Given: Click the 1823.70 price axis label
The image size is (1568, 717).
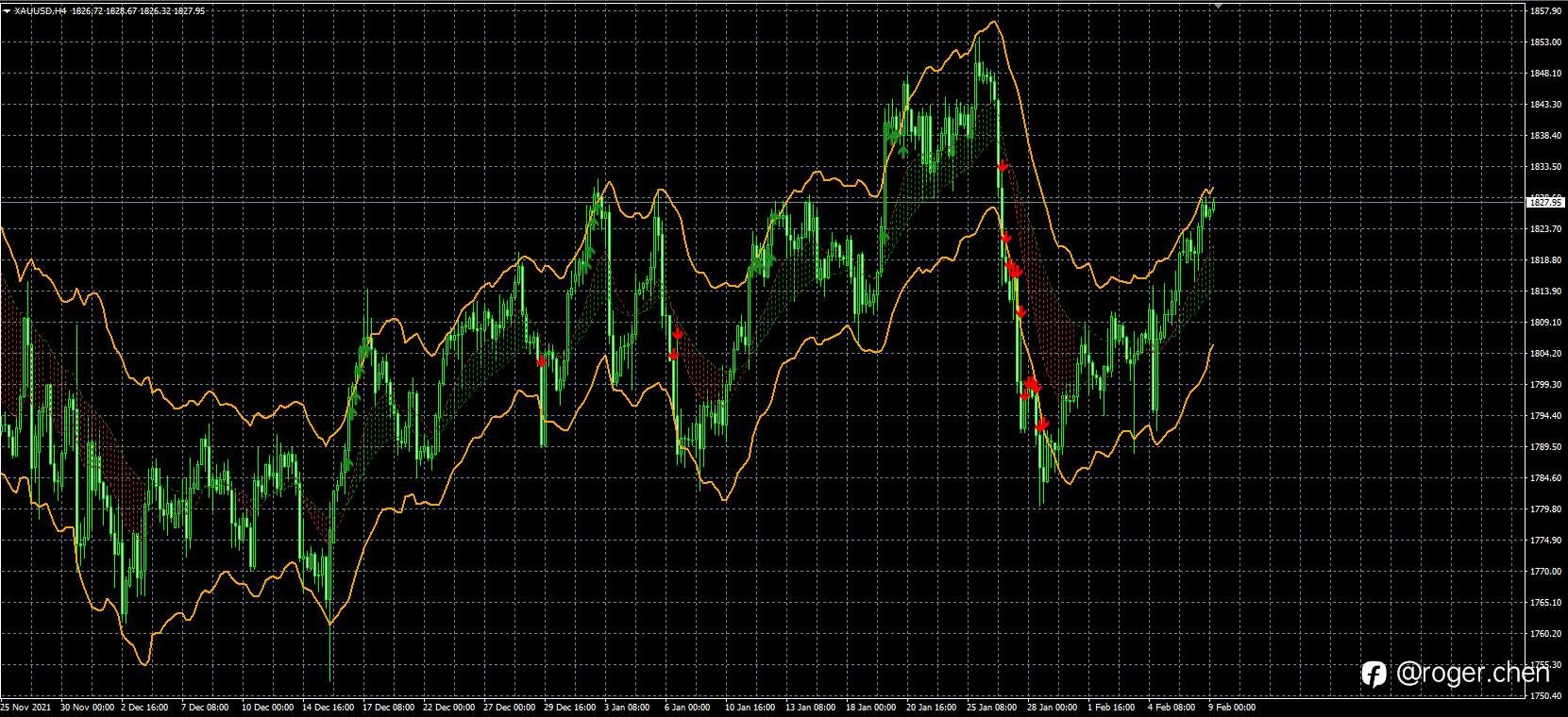Looking at the screenshot, I should (x=1544, y=229).
